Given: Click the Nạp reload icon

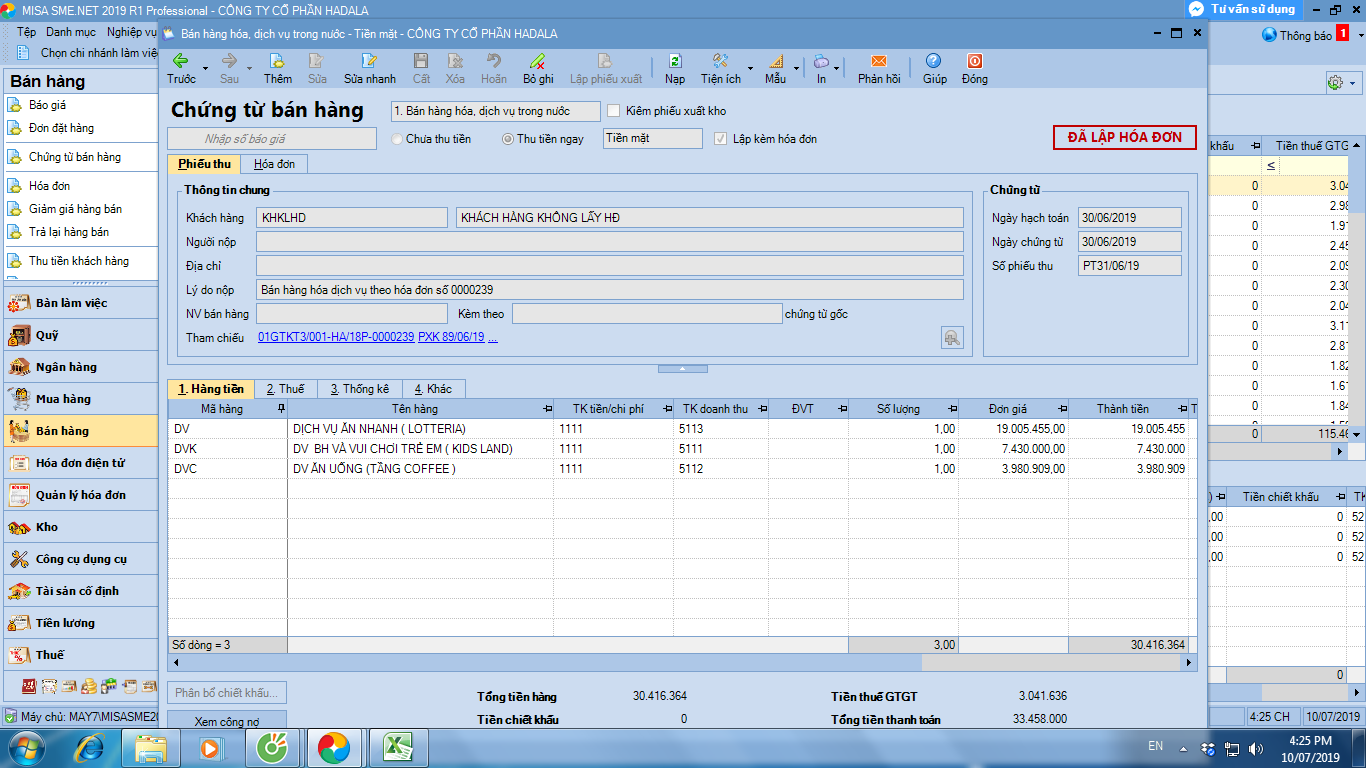Looking at the screenshot, I should 675,60.
